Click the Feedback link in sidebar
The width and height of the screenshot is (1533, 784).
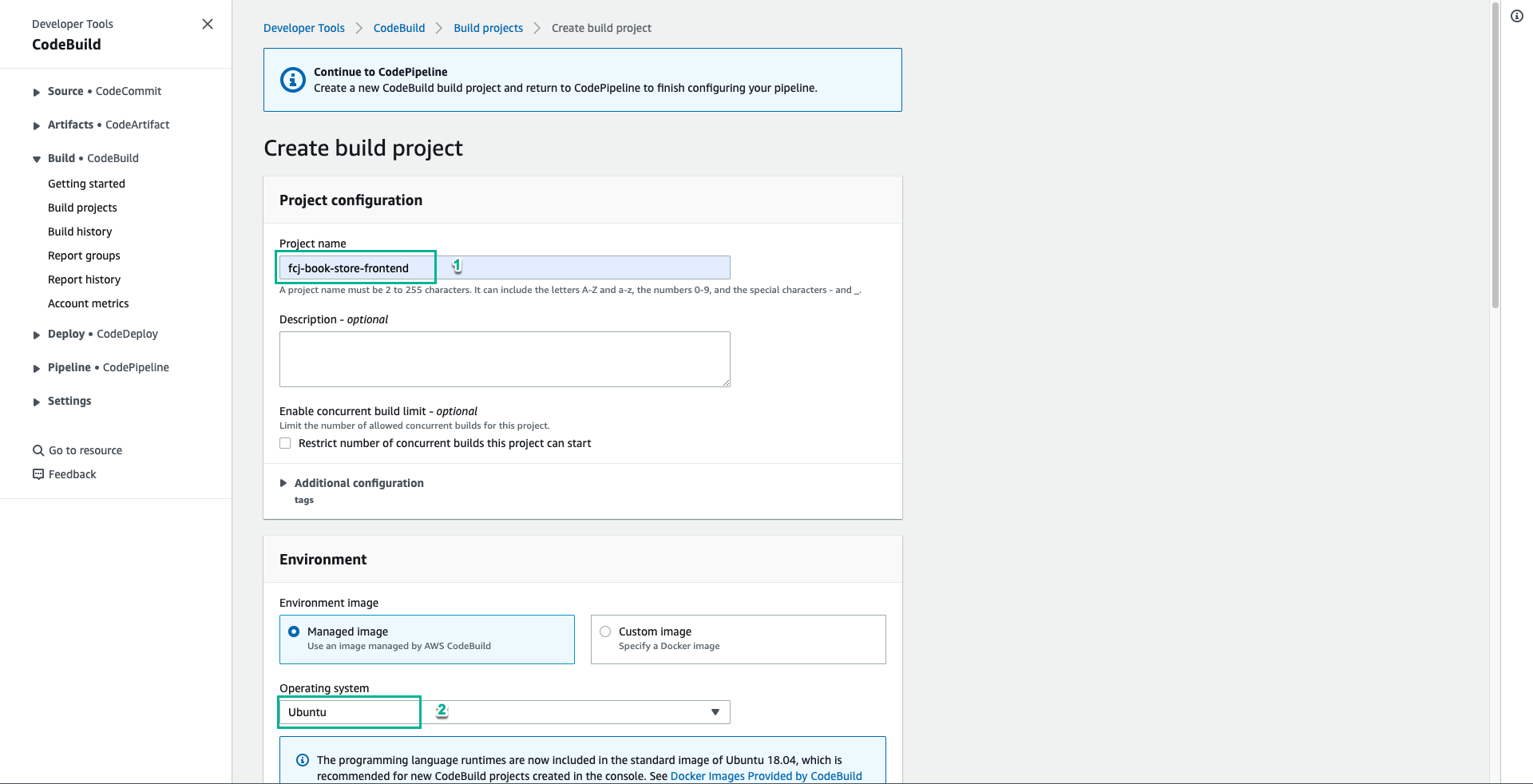(72, 474)
